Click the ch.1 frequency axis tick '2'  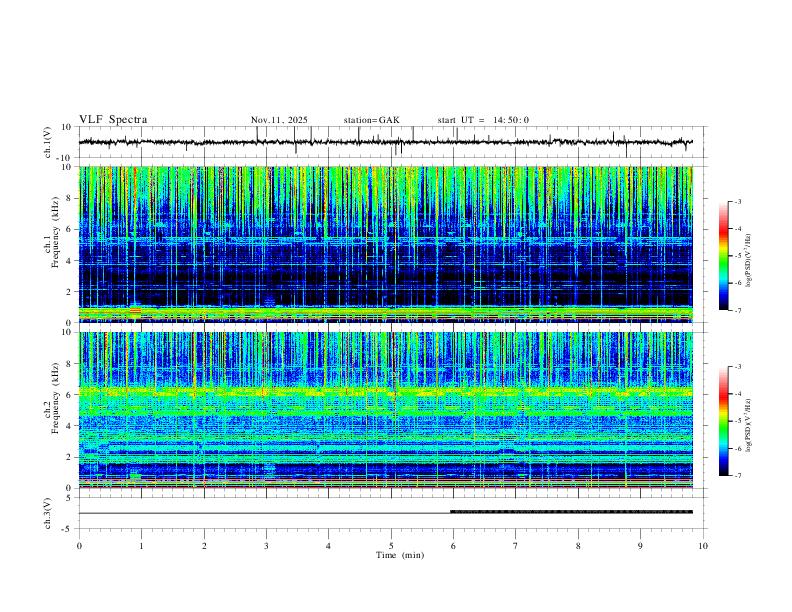pos(69,292)
